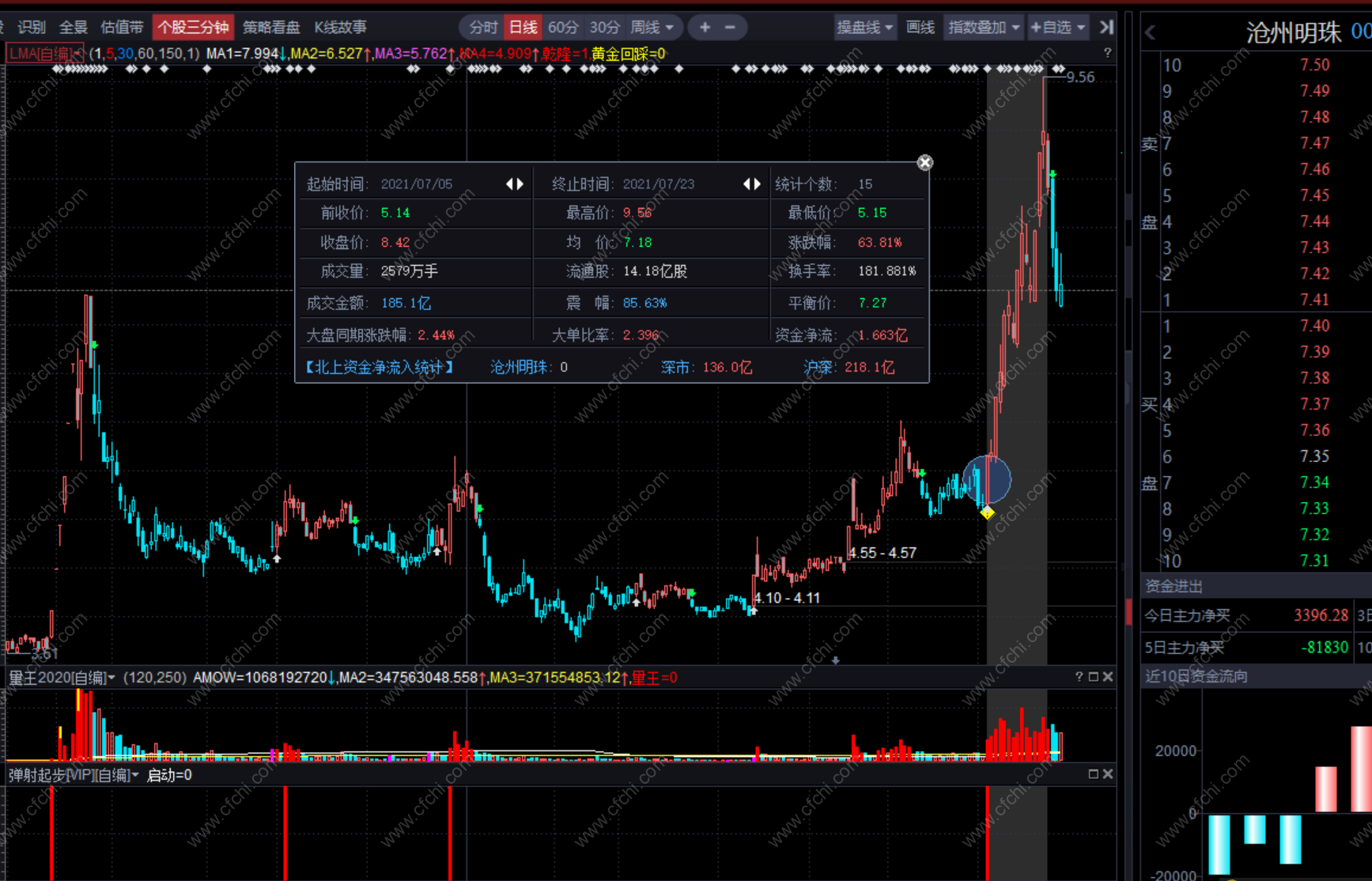Open the K线故事 view
The width and height of the screenshot is (1372, 881).
(341, 27)
